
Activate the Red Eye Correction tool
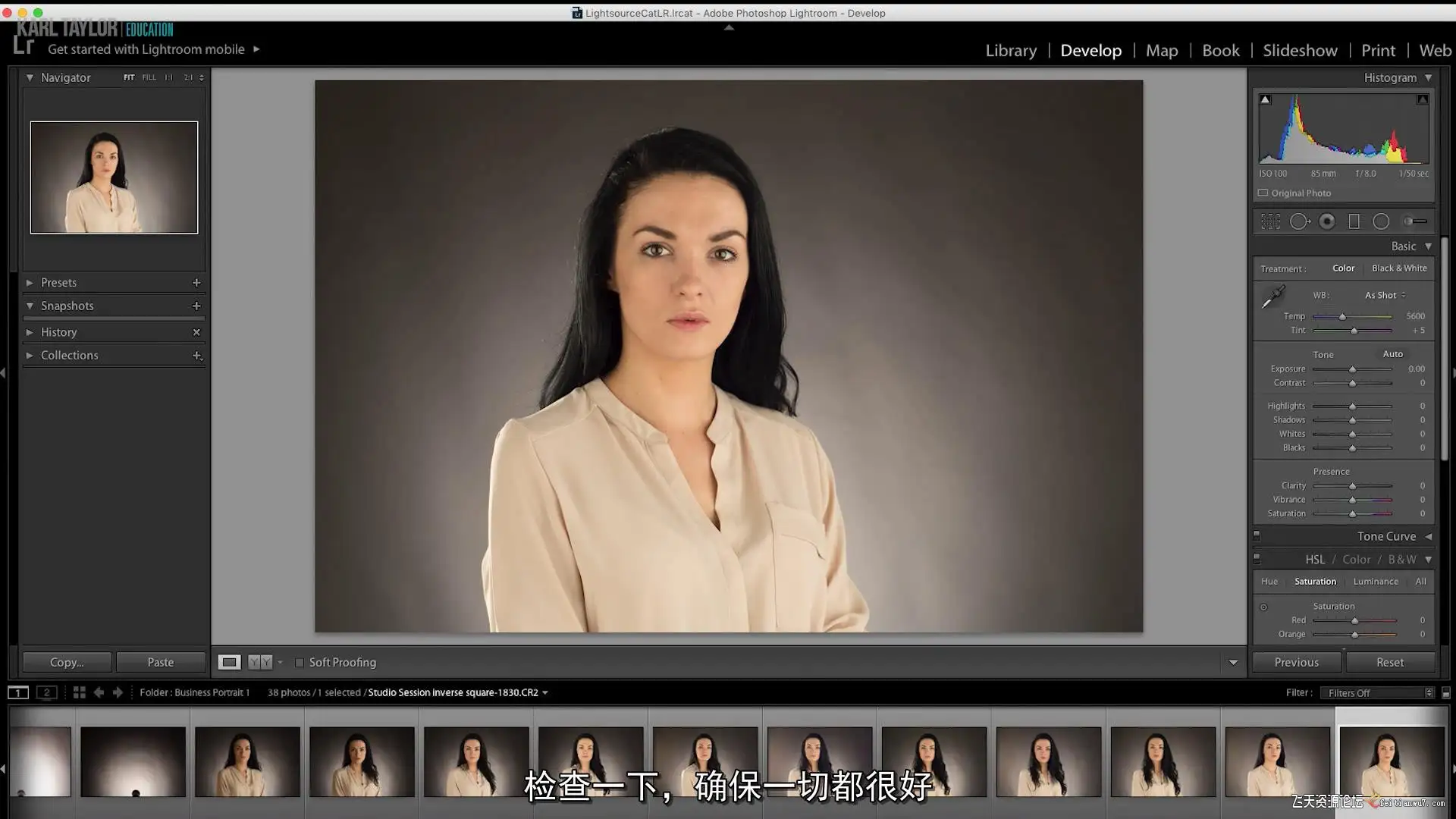(x=1327, y=221)
